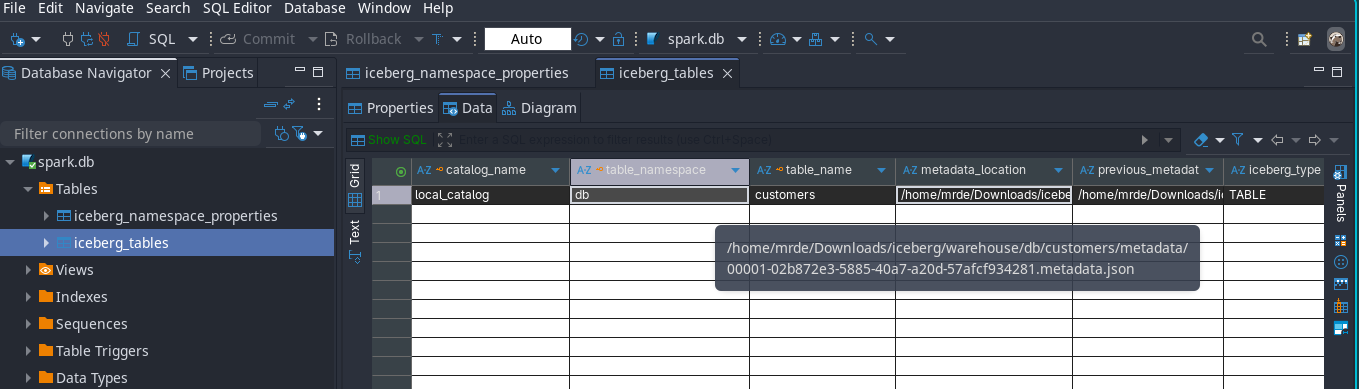Click the database tools structure icon
The width and height of the screenshot is (1359, 389).
(815, 40)
